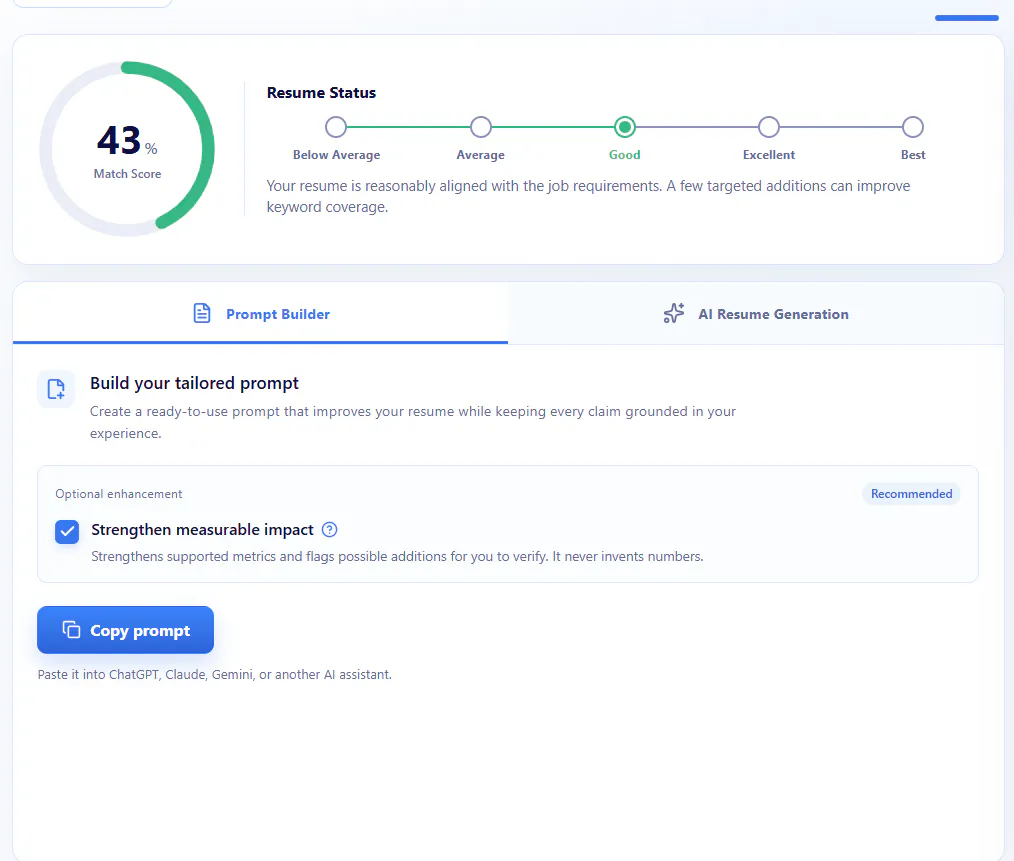This screenshot has height=861, width=1014.
Task: Select the Good status circle
Action: click(625, 127)
